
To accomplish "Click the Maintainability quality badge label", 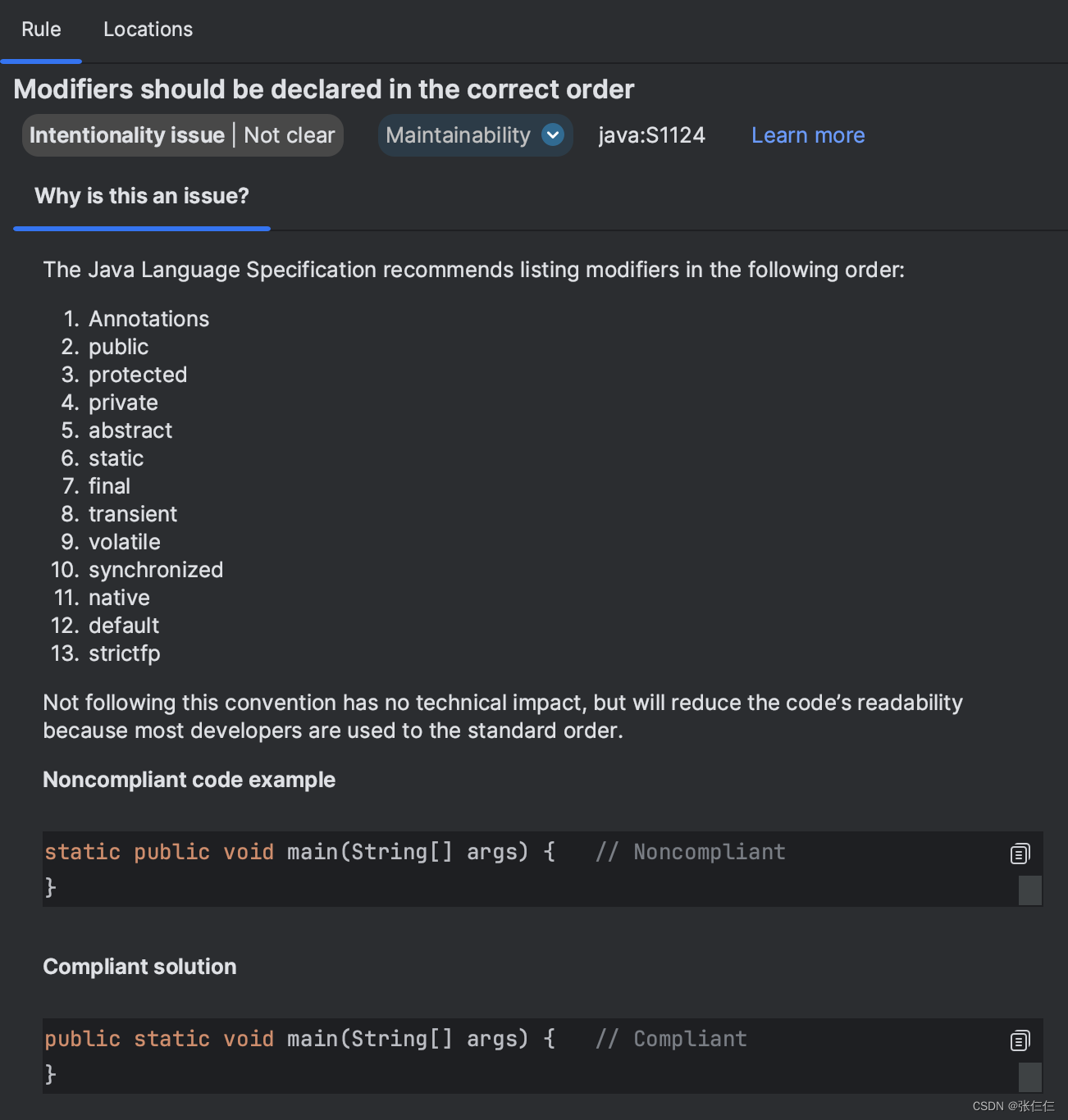I will pos(458,135).
